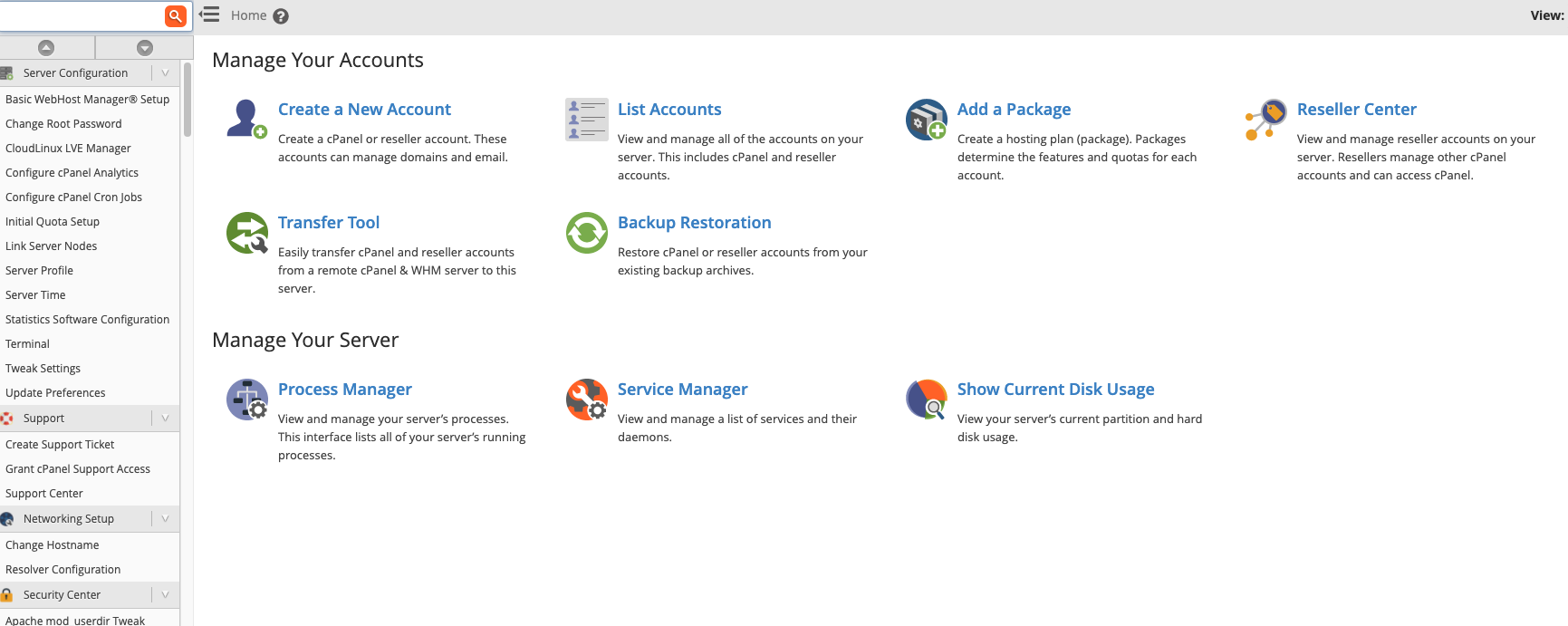Select Basic WebHost Manager Setup
This screenshot has width=1568, height=626.
pos(88,100)
